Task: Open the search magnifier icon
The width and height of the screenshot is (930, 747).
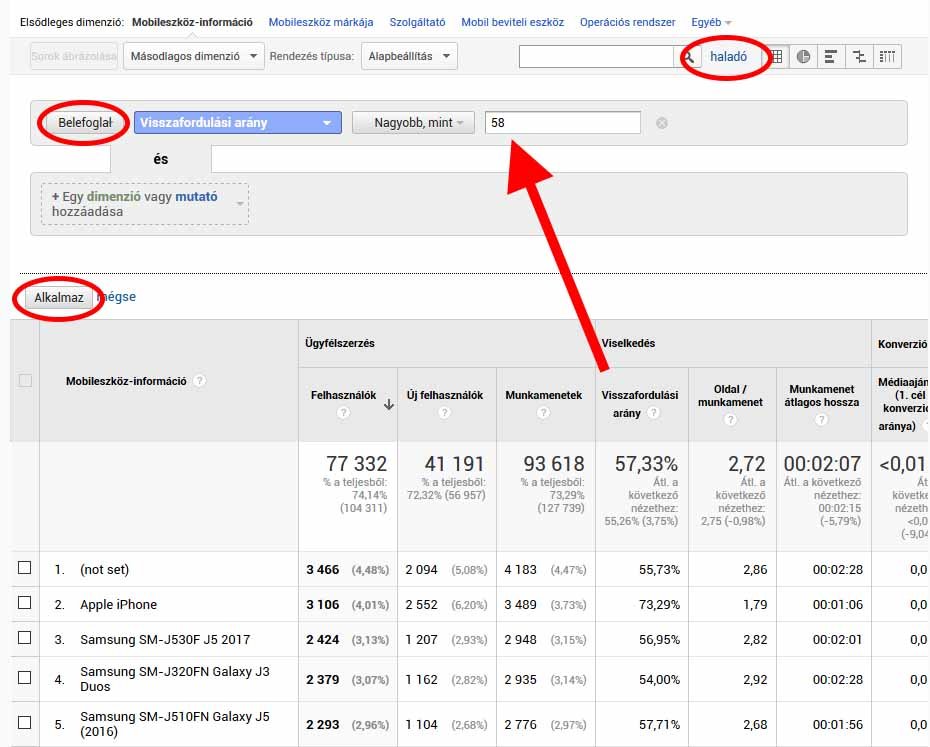Action: pyautogui.click(x=690, y=57)
